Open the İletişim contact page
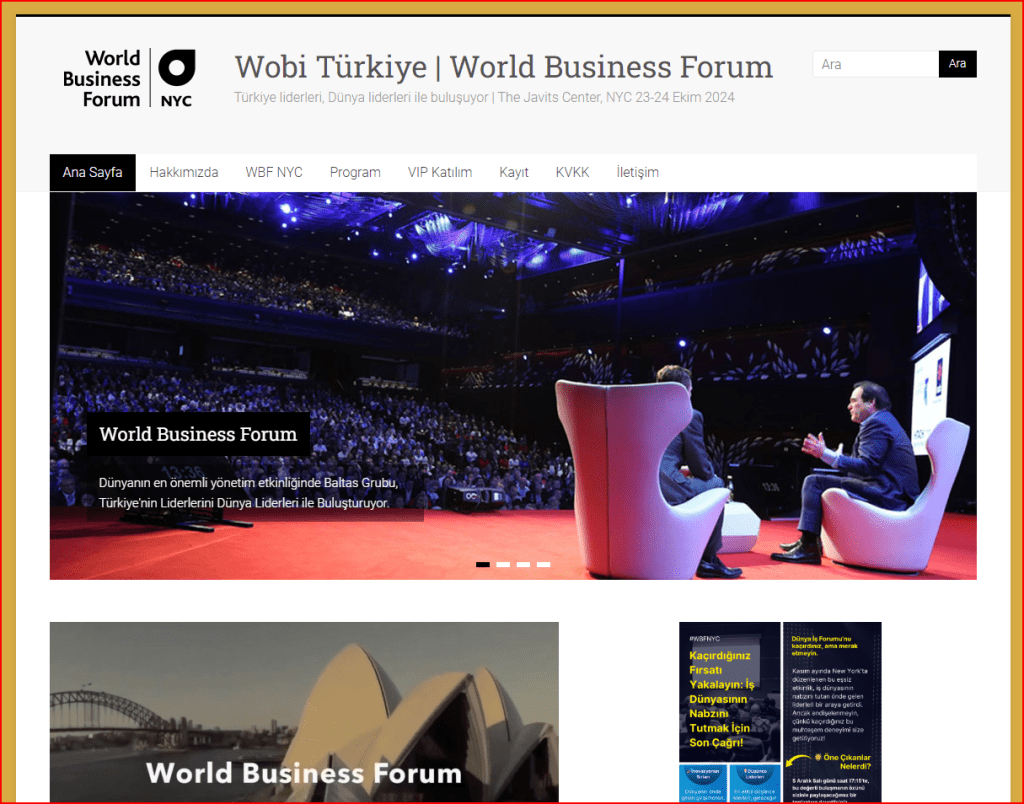Image resolution: width=1024 pixels, height=804 pixels. coord(637,172)
